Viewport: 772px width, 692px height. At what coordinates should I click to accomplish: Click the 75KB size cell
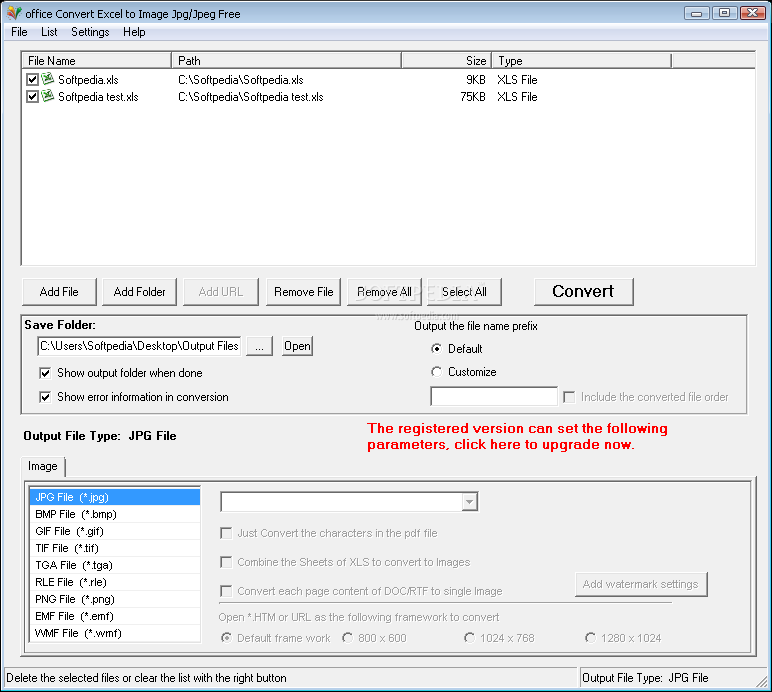pos(473,96)
